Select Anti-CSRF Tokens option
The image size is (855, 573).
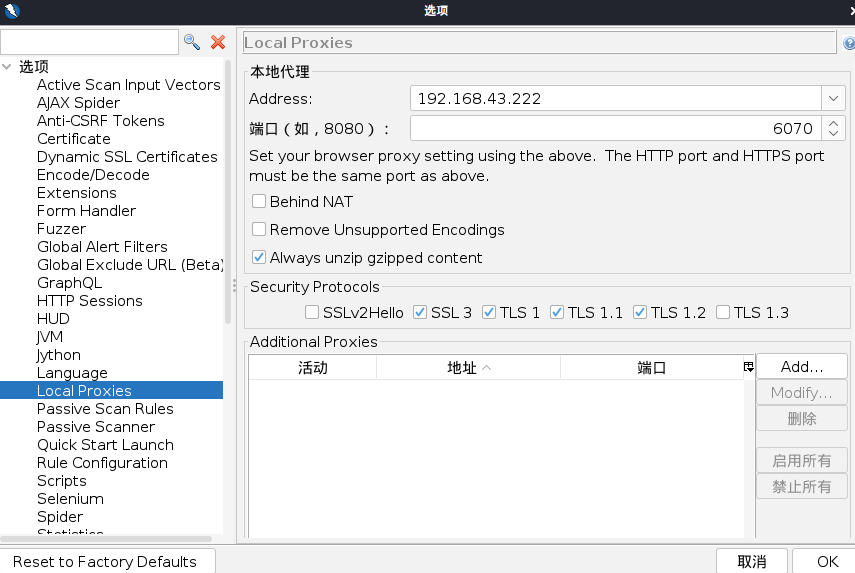[x=100, y=120]
